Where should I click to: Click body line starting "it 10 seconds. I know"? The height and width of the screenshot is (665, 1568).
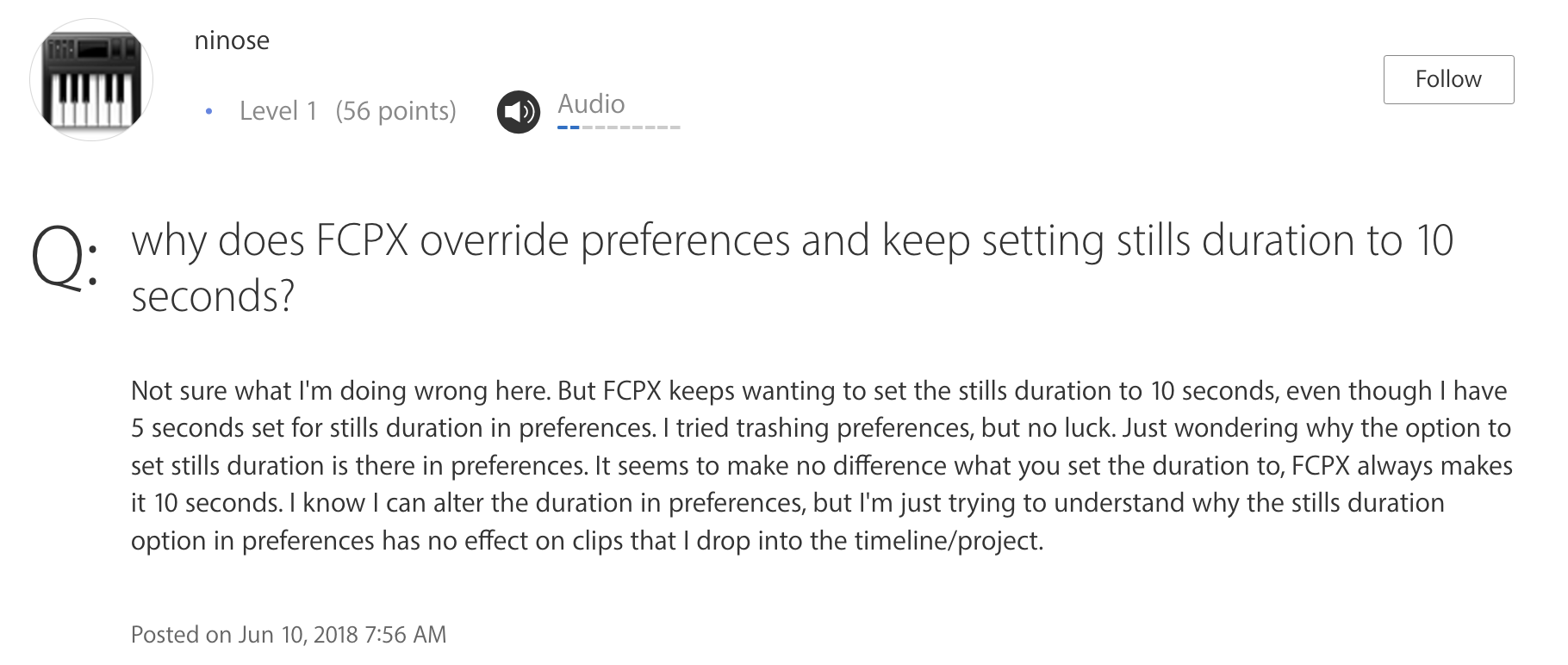[787, 503]
